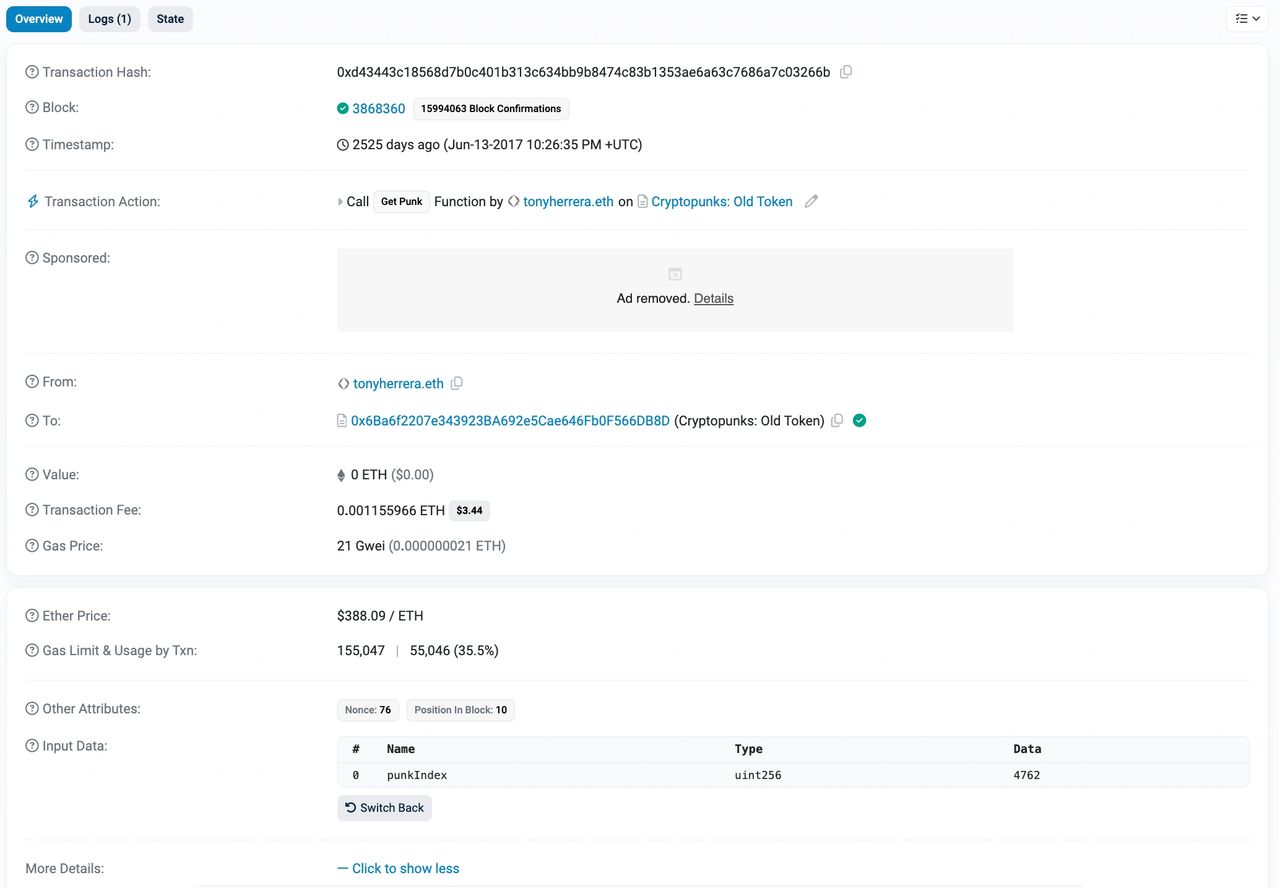Click the punkIndex name cell
The image size is (1280, 888).
[417, 775]
